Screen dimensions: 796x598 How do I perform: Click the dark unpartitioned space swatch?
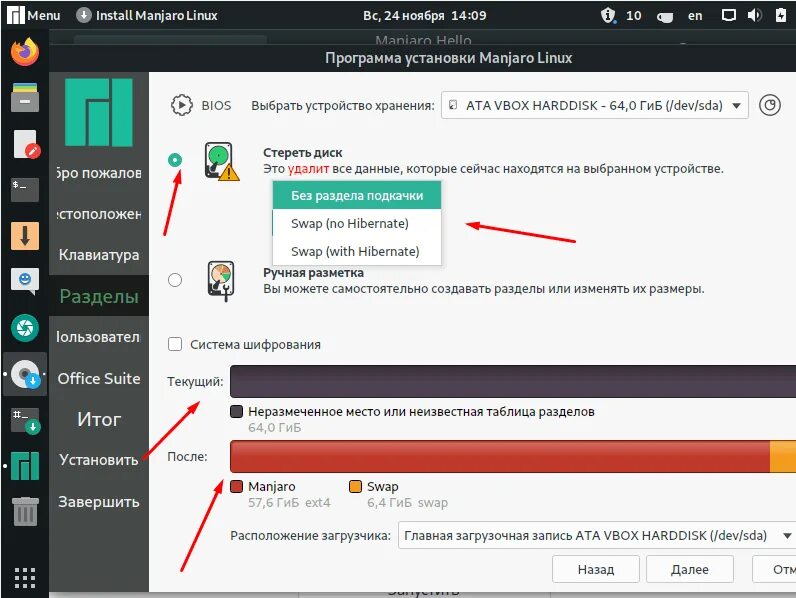[x=236, y=411]
